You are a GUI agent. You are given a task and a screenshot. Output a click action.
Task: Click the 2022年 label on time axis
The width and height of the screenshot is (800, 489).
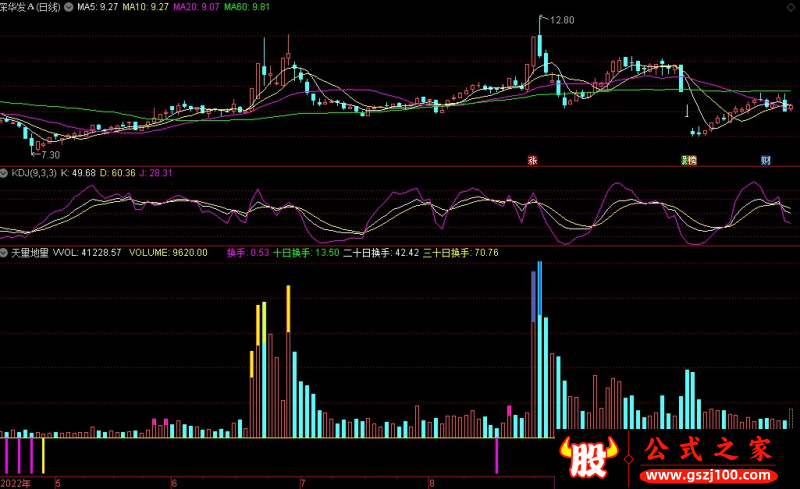click(15, 483)
